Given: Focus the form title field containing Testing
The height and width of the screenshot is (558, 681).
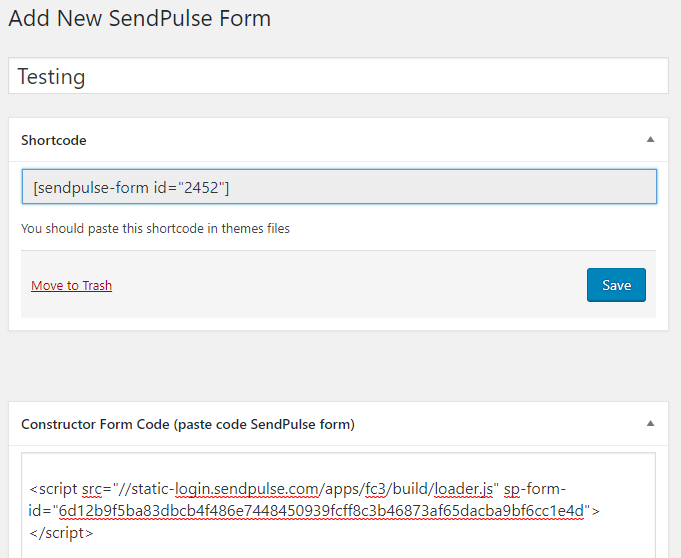Looking at the screenshot, I should tap(338, 76).
